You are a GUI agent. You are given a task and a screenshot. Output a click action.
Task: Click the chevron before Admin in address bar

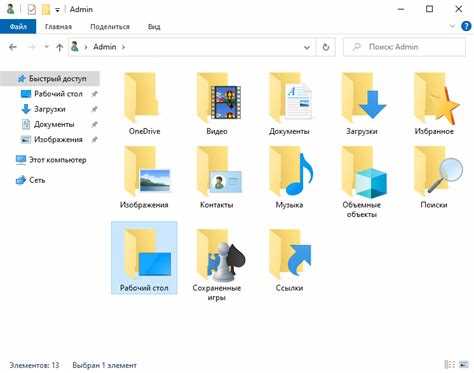(x=86, y=47)
